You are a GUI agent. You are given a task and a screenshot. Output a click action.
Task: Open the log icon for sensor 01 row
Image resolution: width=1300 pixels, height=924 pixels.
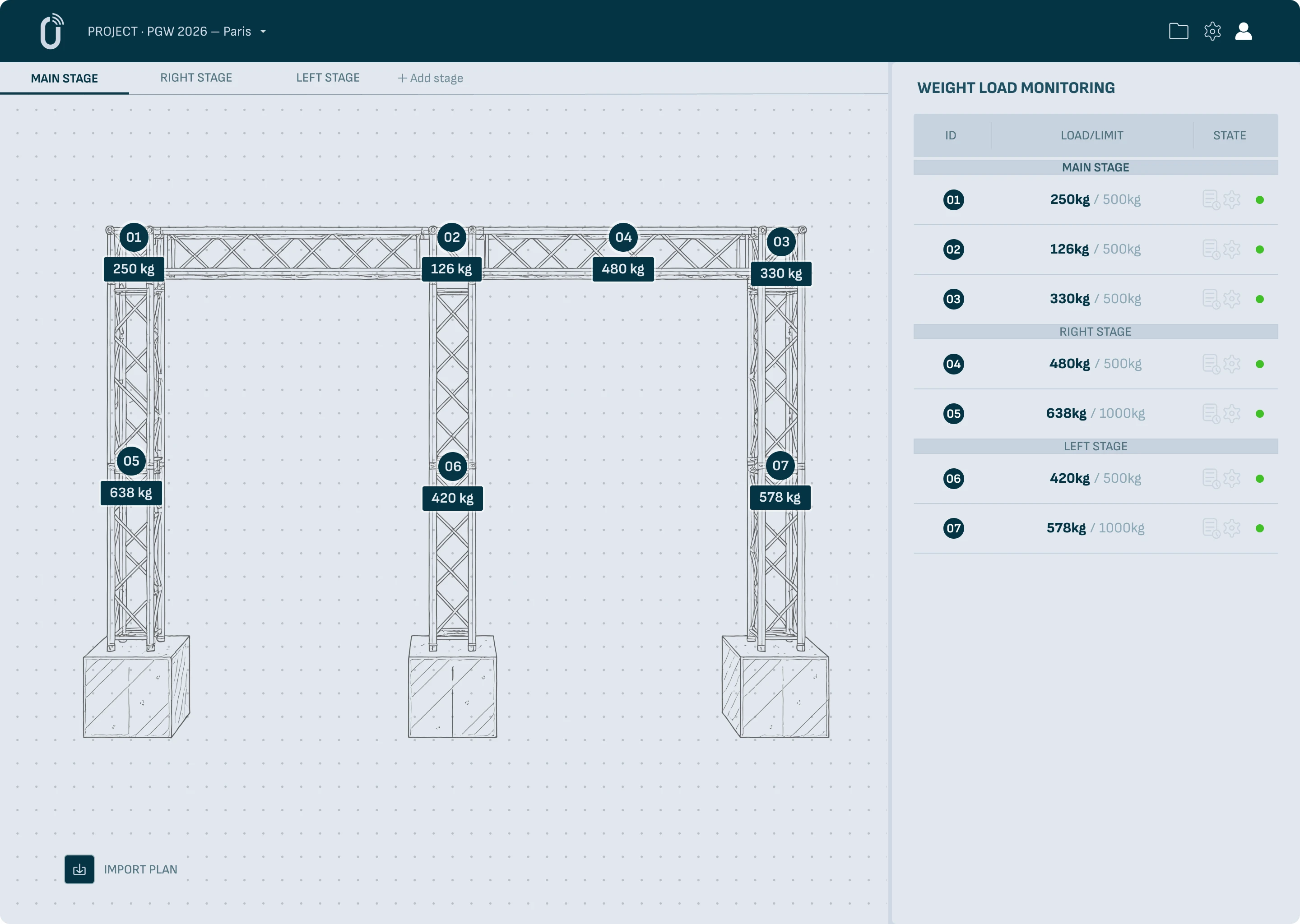[1211, 200]
